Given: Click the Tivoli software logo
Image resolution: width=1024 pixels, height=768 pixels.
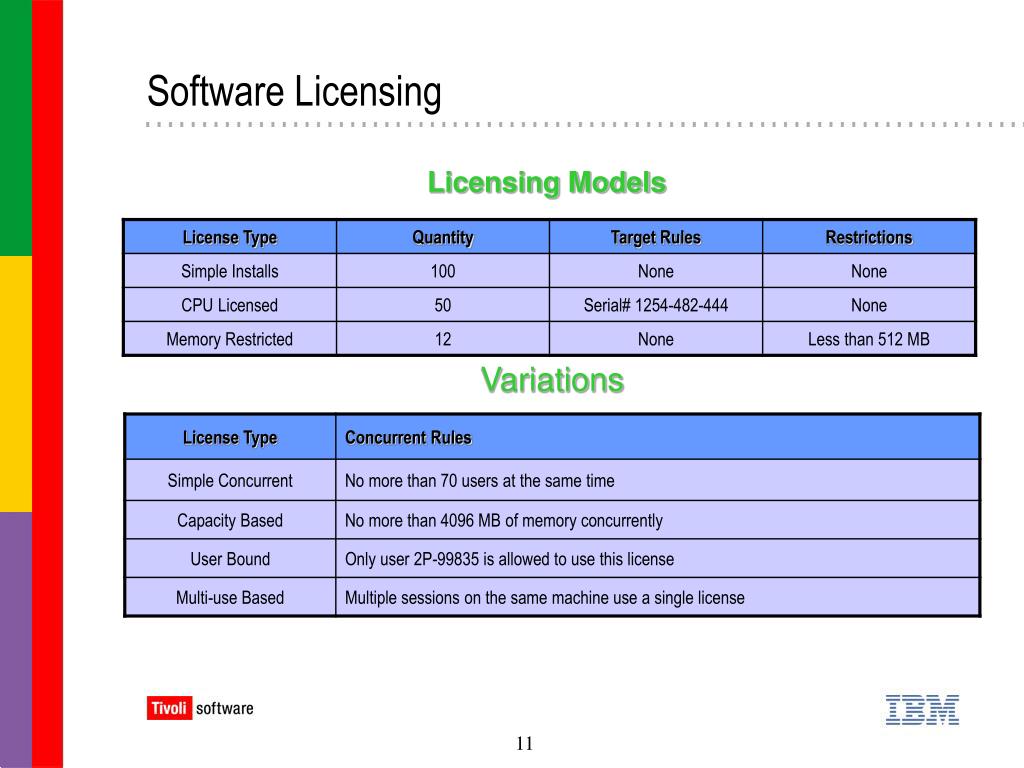Looking at the screenshot, I should pos(200,707).
